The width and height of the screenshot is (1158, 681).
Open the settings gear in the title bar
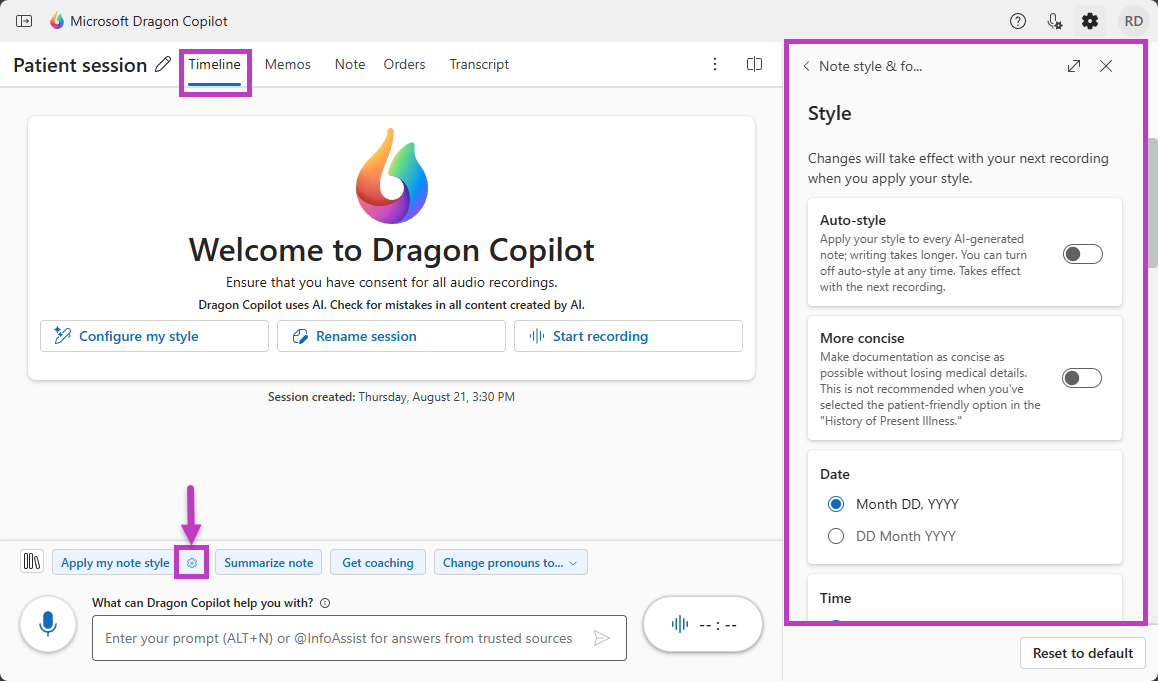coord(1089,20)
